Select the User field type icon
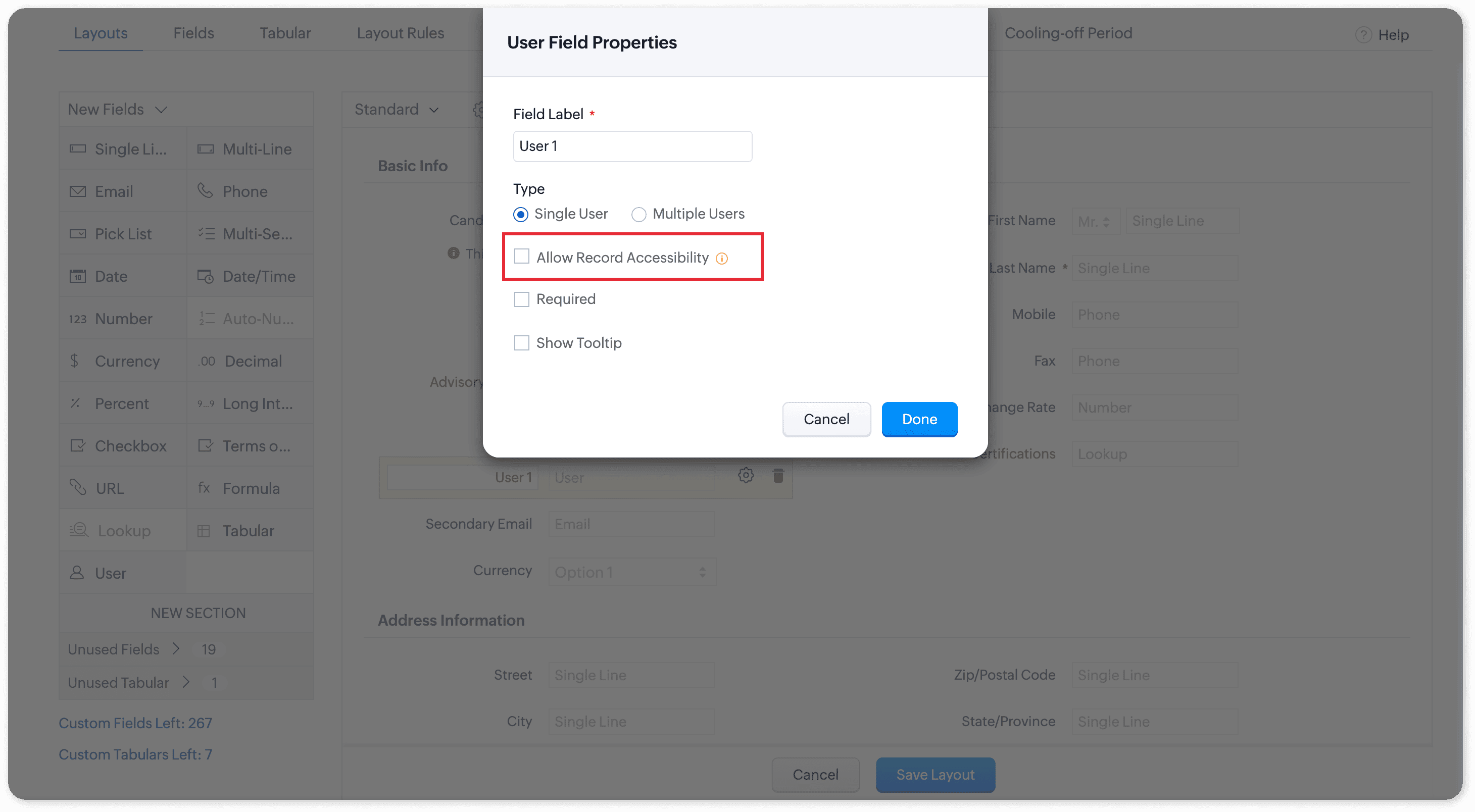 (77, 573)
